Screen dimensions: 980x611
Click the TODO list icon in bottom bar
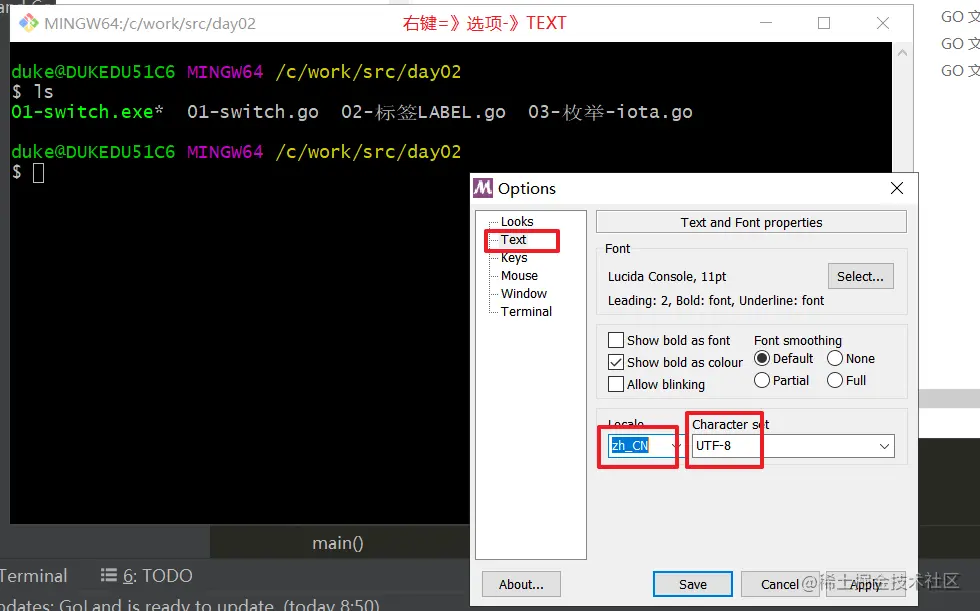109,575
